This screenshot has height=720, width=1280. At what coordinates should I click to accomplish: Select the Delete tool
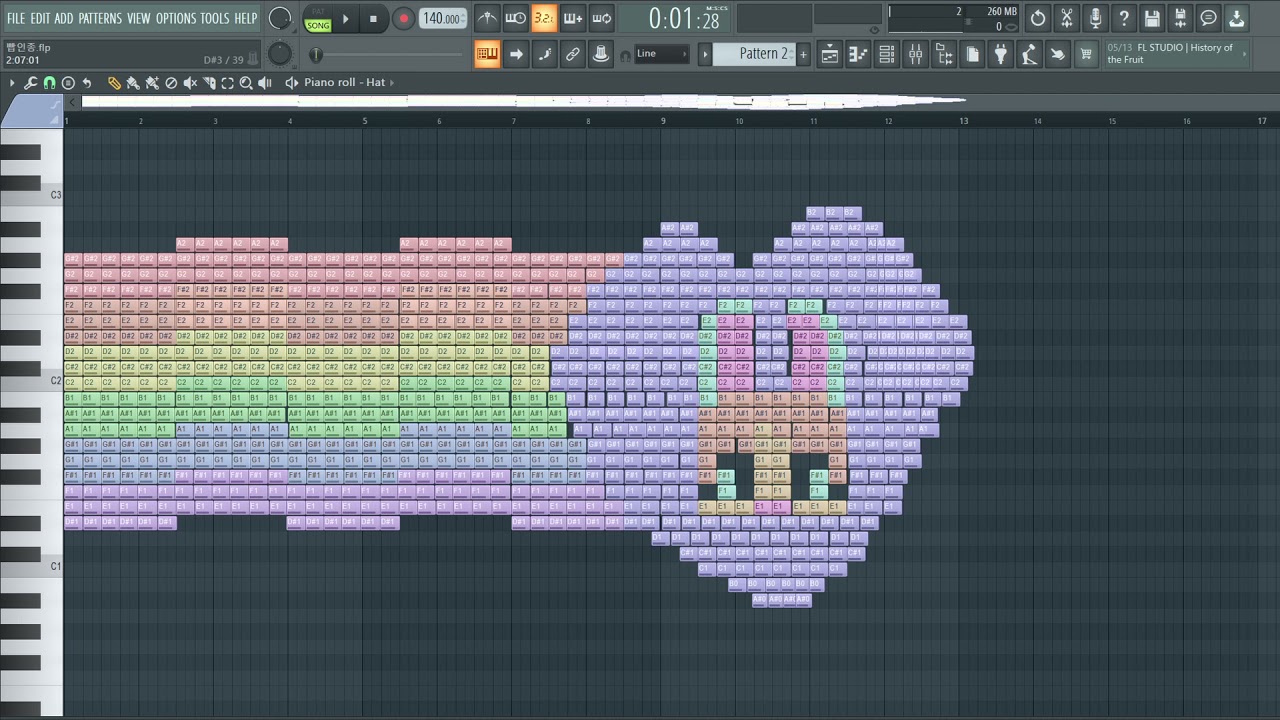tap(171, 83)
